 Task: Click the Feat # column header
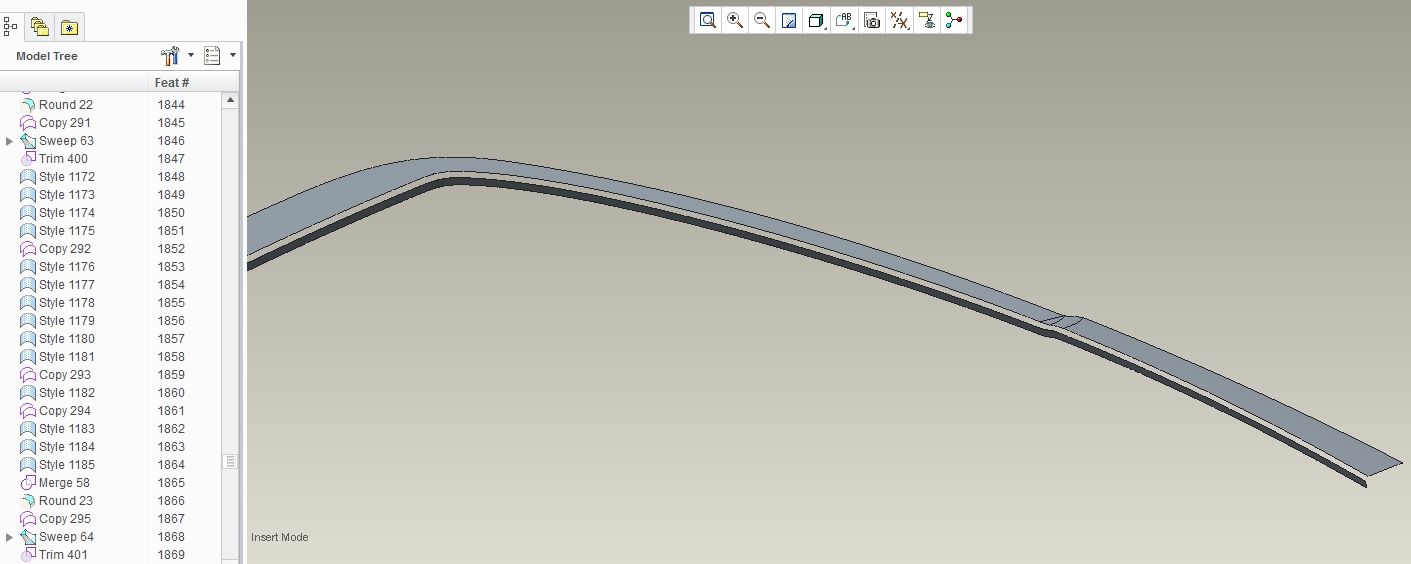click(x=172, y=82)
